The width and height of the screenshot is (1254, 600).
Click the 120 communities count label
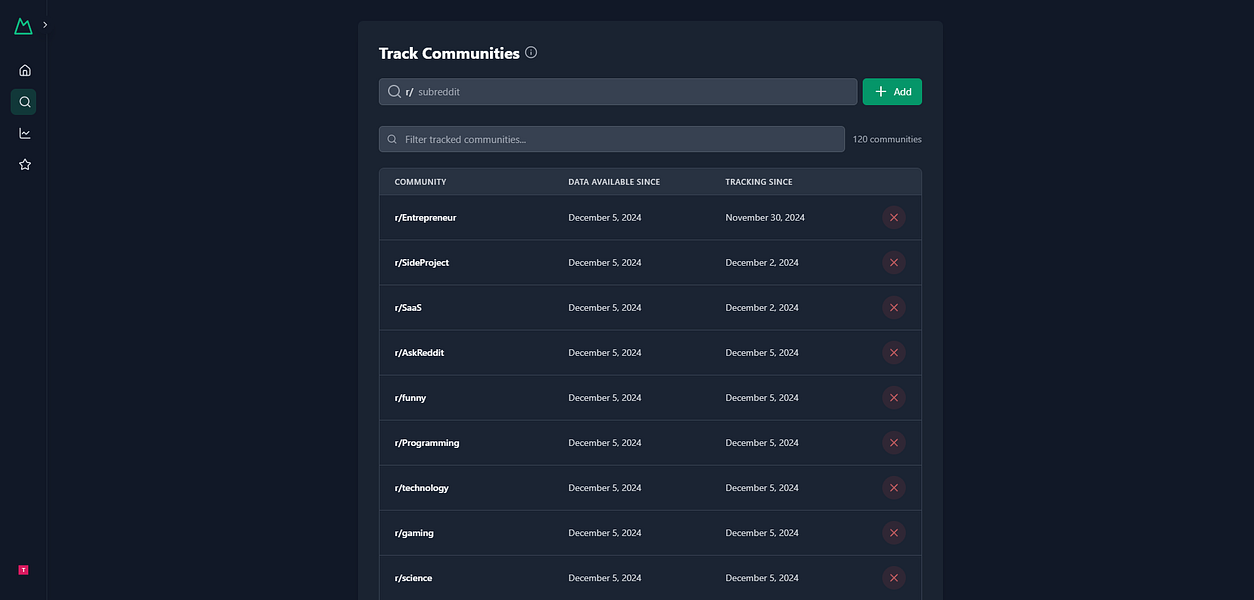pos(887,139)
